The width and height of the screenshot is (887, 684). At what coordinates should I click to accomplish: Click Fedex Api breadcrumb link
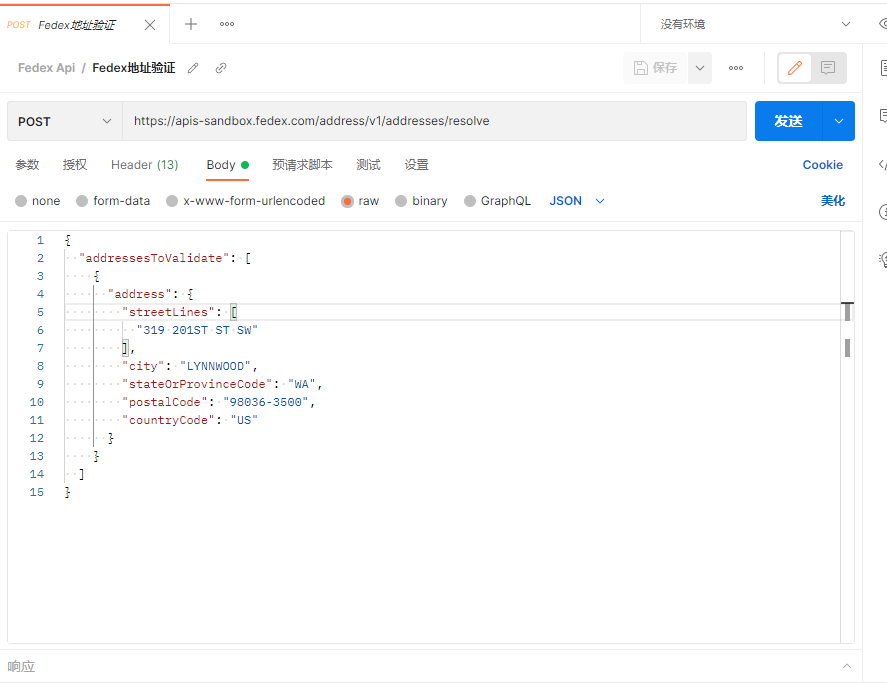[x=46, y=68]
